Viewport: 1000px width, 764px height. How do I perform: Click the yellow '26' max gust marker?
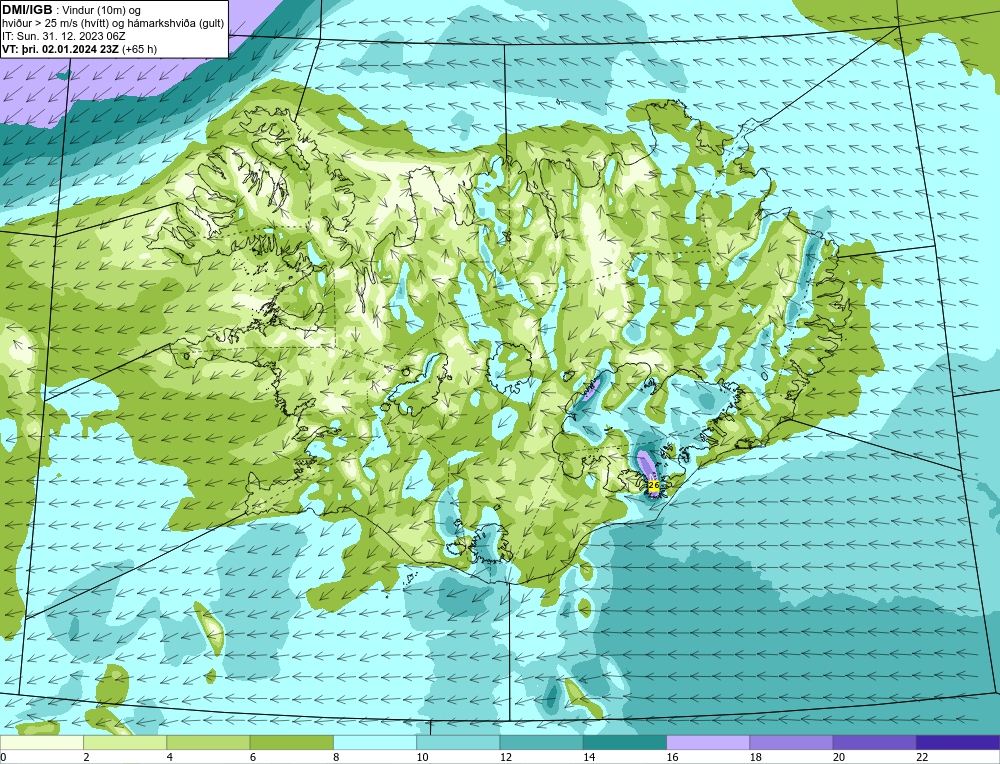pos(653,485)
